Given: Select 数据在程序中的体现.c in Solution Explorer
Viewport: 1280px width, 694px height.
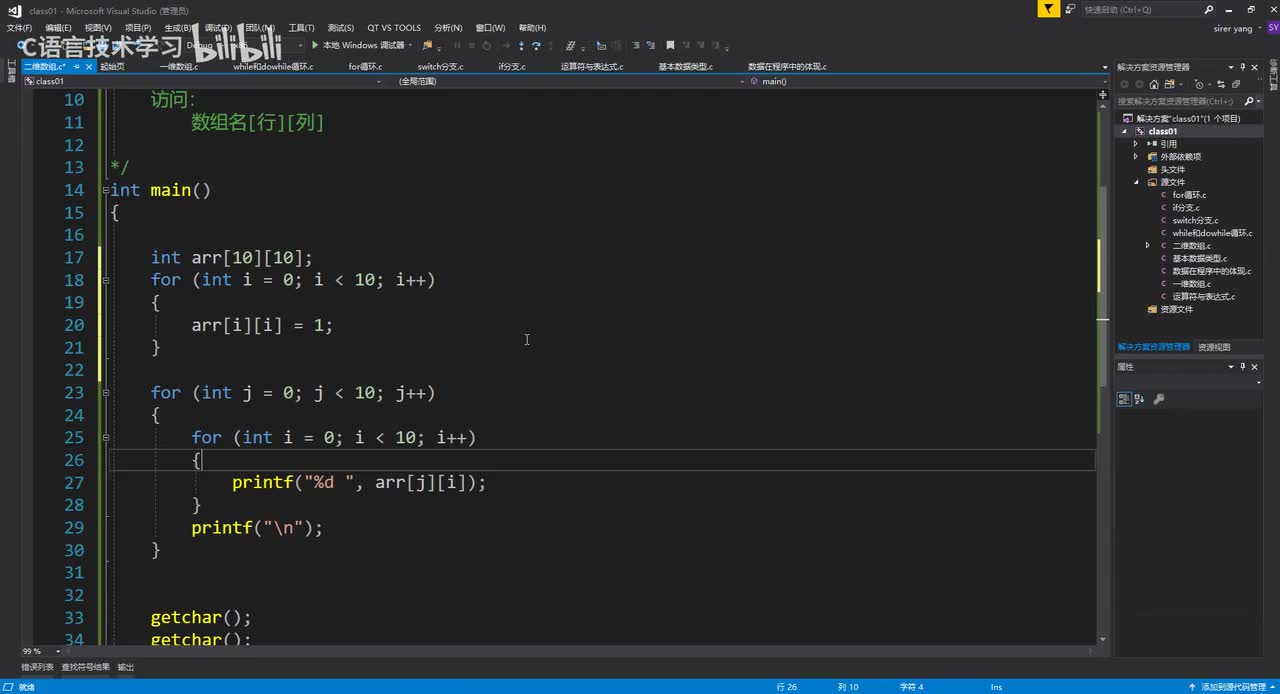Looking at the screenshot, I should tap(1211, 271).
